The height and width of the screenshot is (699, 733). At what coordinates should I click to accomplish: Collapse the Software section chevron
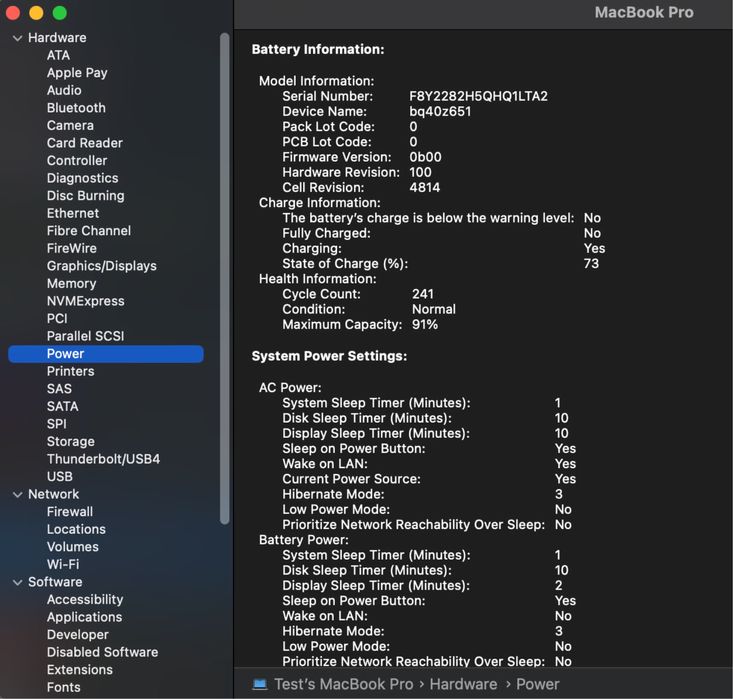point(18,582)
